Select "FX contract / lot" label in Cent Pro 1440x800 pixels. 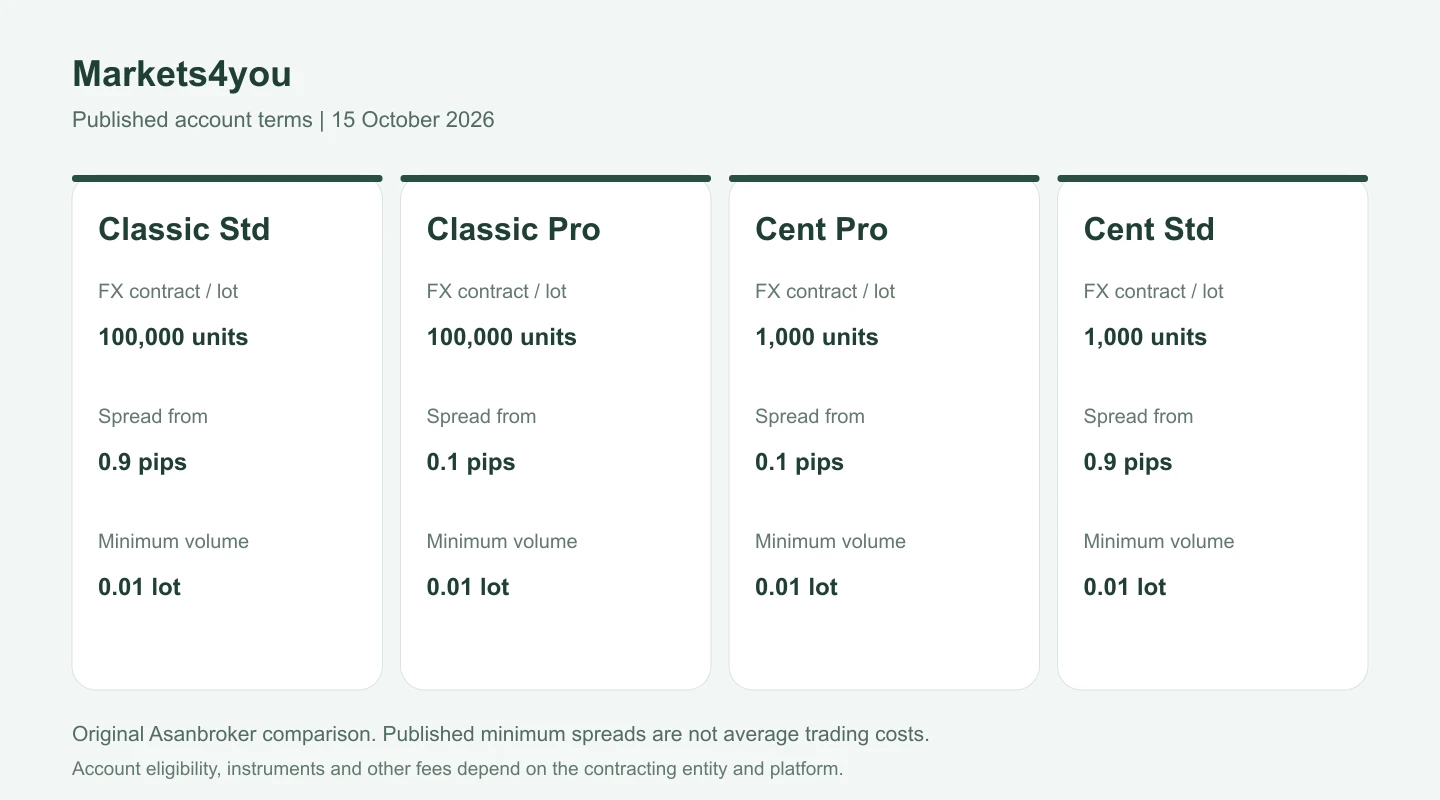pos(825,292)
